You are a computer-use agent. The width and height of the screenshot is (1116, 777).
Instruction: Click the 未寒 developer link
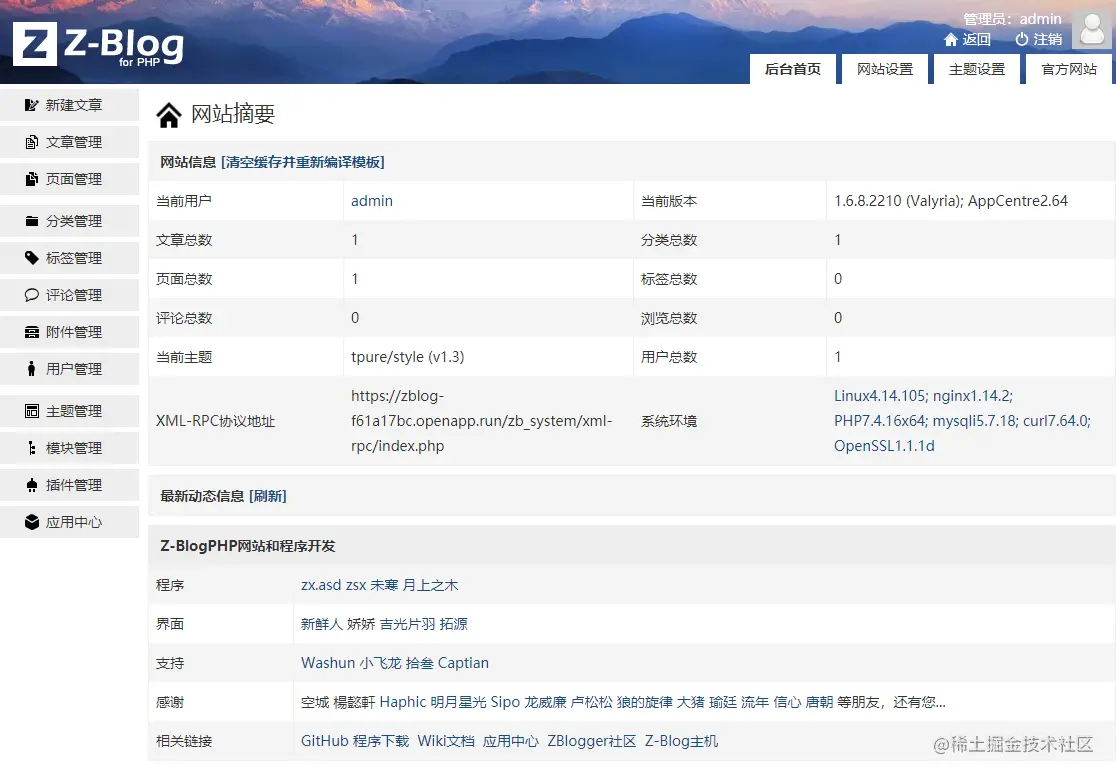point(384,585)
